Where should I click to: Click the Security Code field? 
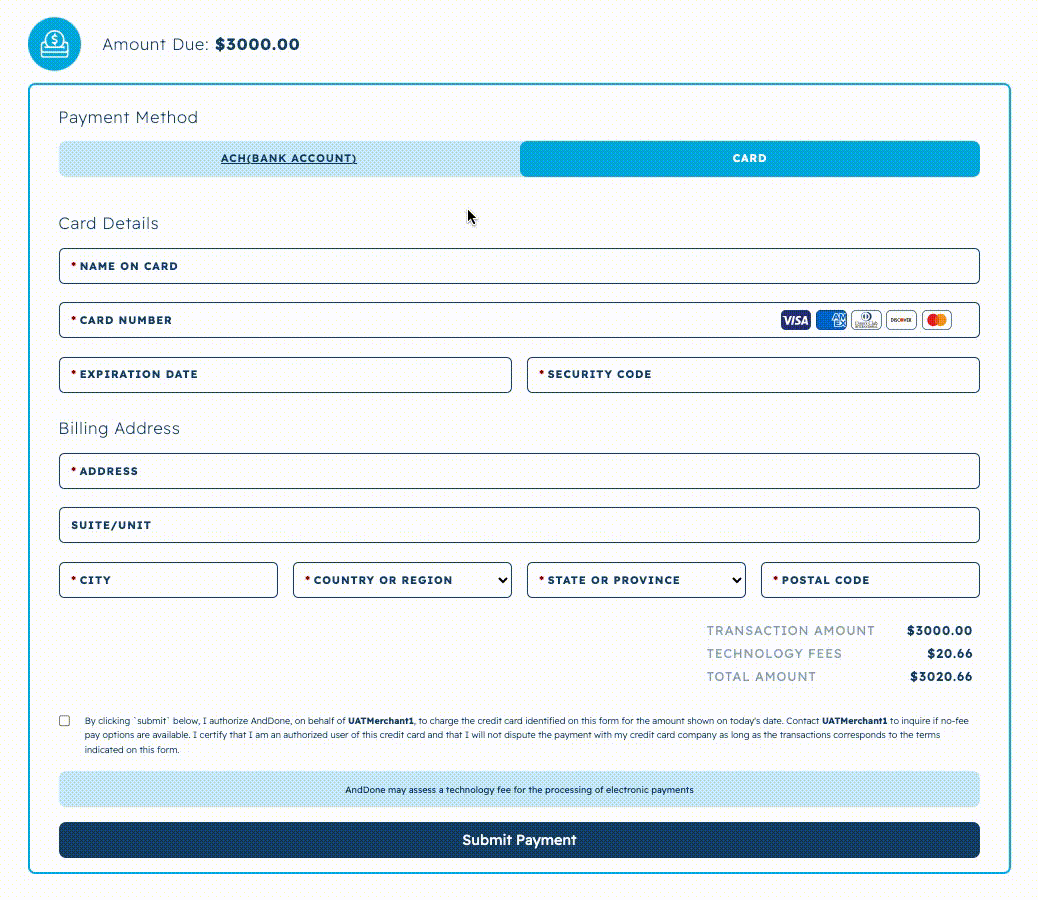click(x=753, y=375)
